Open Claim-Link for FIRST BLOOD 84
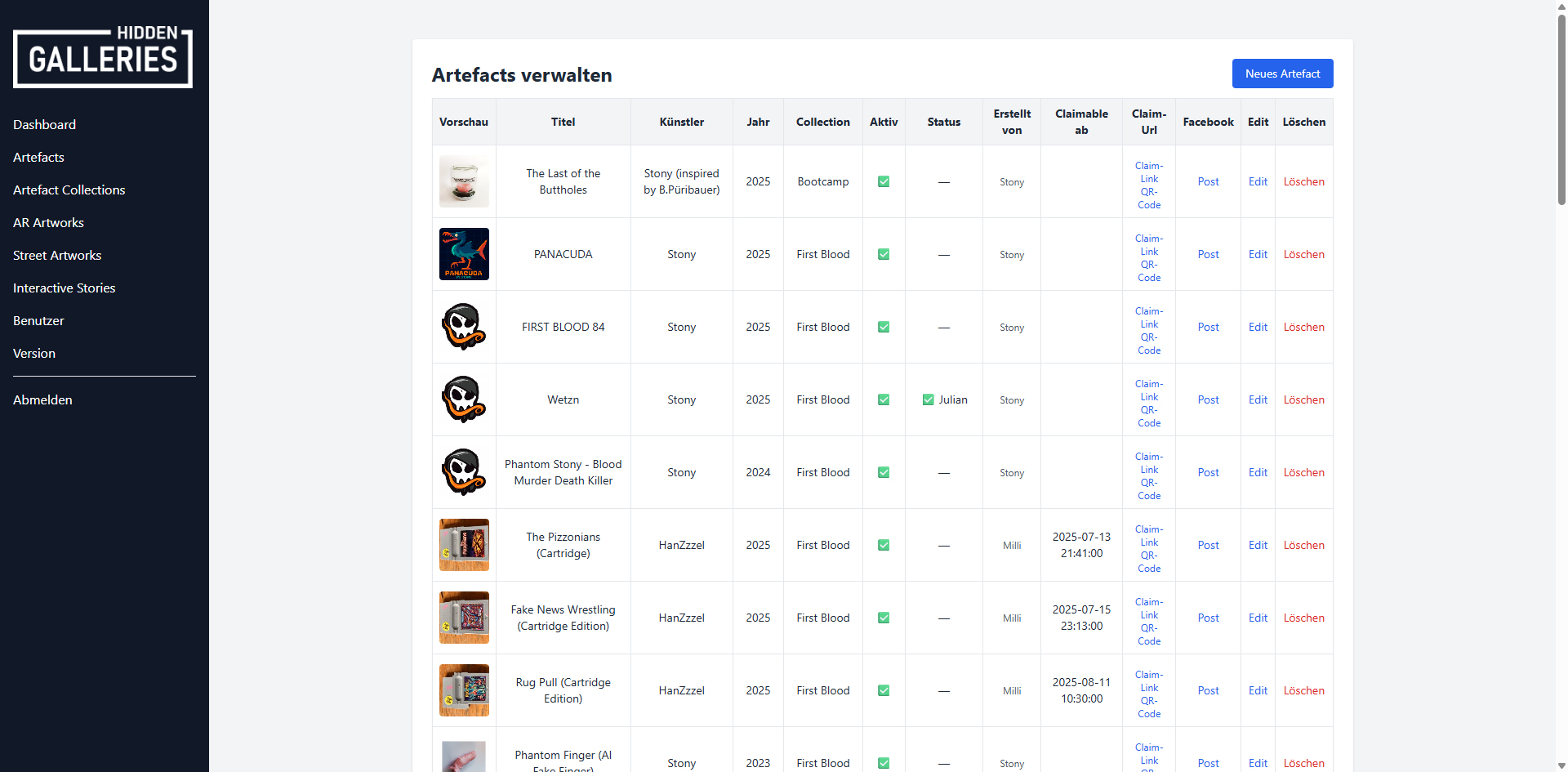 tap(1149, 318)
